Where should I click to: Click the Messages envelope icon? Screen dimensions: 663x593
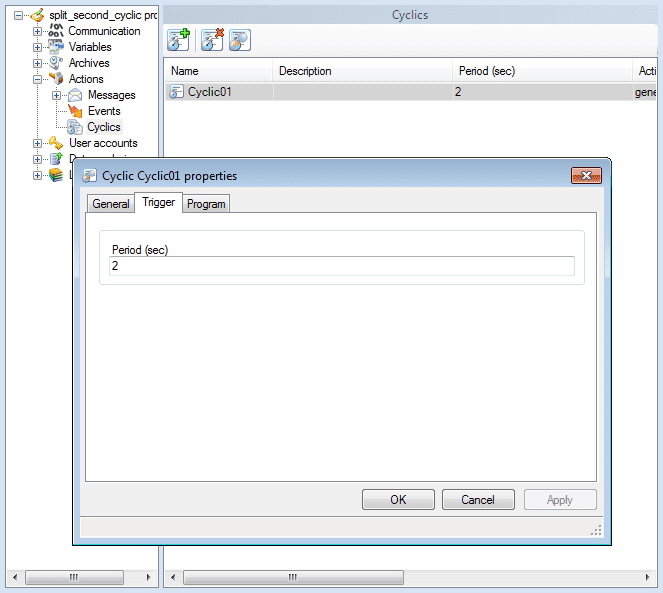pyautogui.click(x=75, y=95)
